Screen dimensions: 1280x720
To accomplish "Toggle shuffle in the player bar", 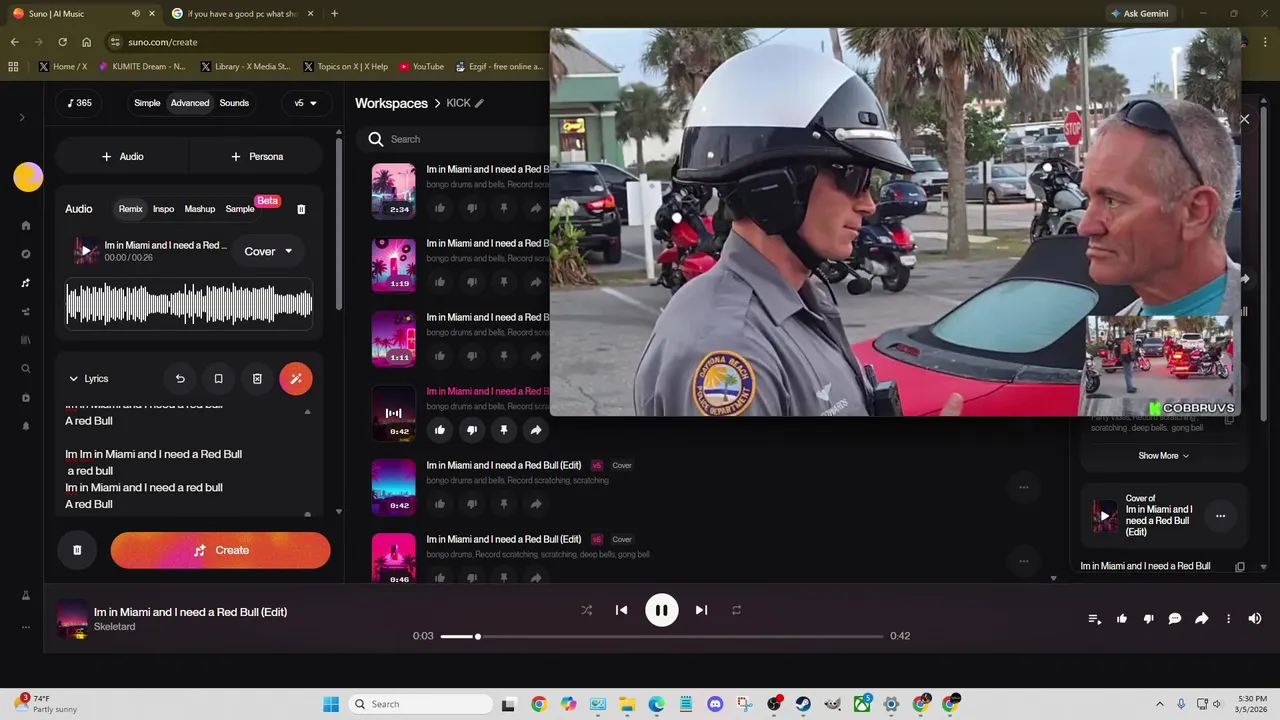I will 587,610.
